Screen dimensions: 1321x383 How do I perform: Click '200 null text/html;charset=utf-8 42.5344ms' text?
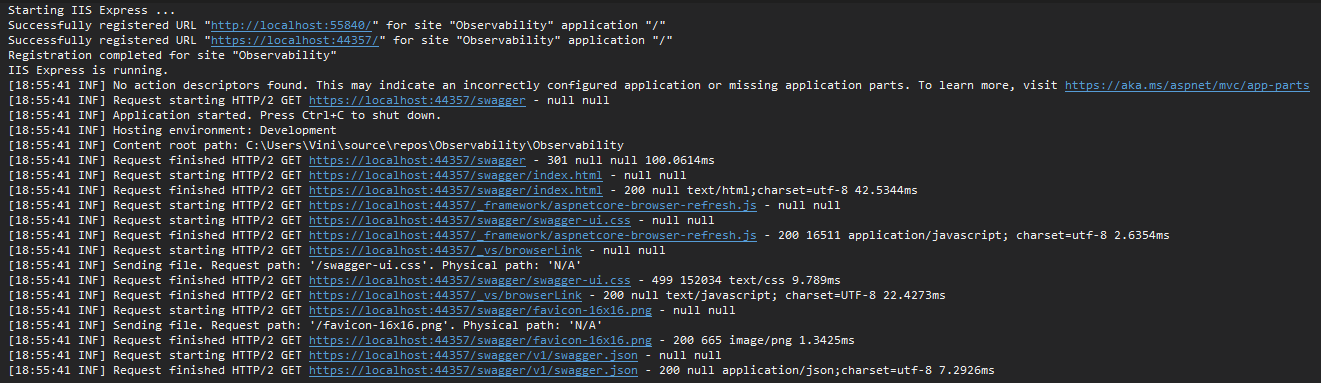pyautogui.click(x=770, y=190)
